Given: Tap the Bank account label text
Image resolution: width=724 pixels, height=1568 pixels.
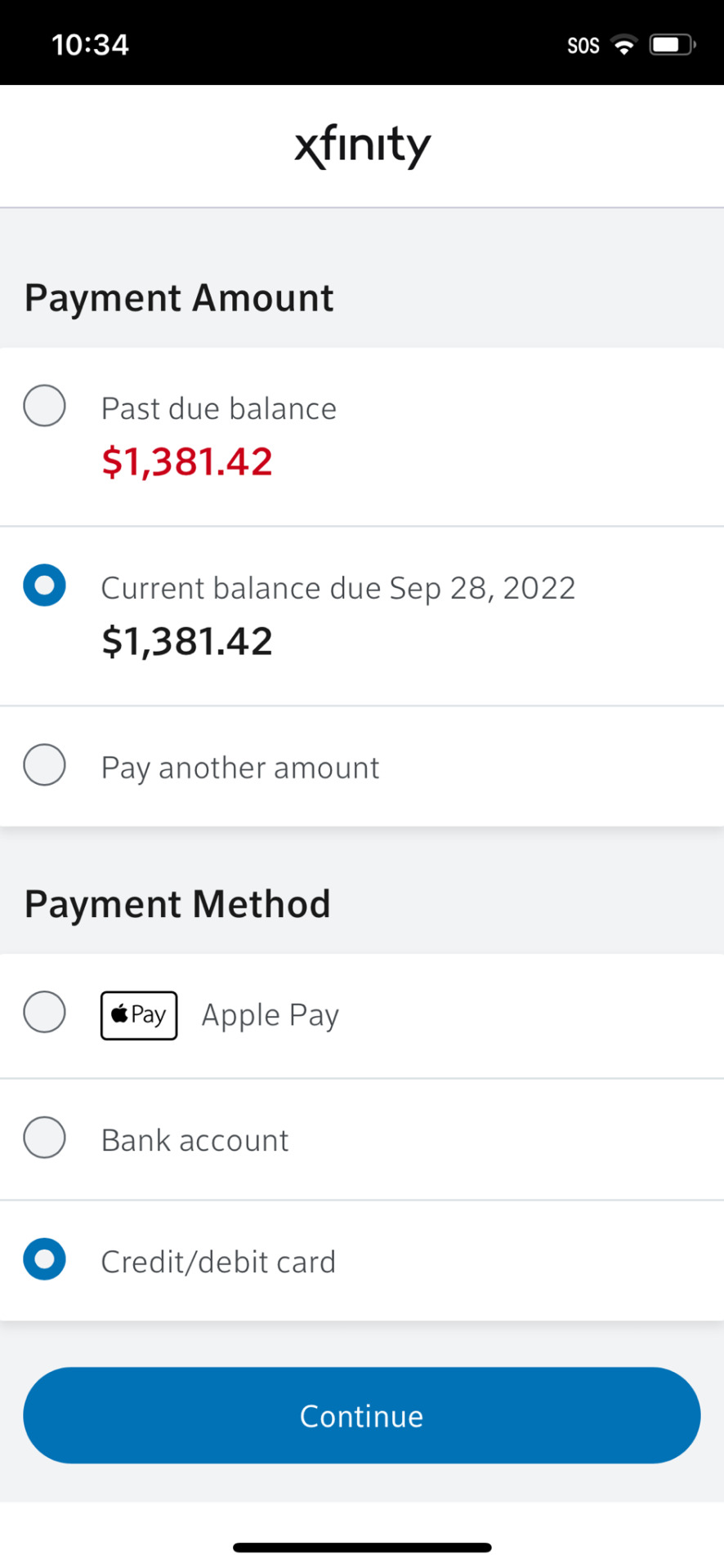Looking at the screenshot, I should point(195,1140).
